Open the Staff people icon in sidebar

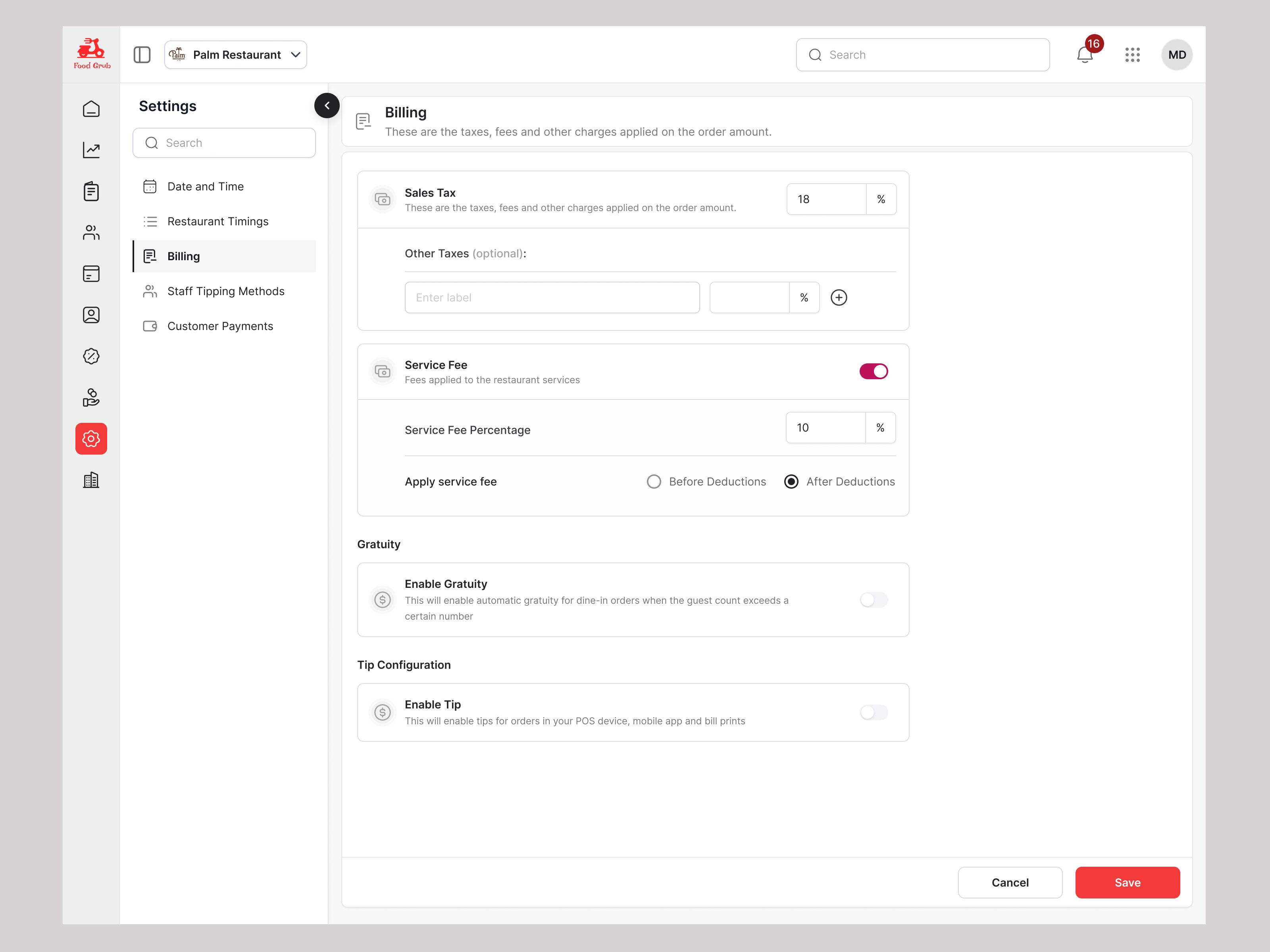point(91,232)
